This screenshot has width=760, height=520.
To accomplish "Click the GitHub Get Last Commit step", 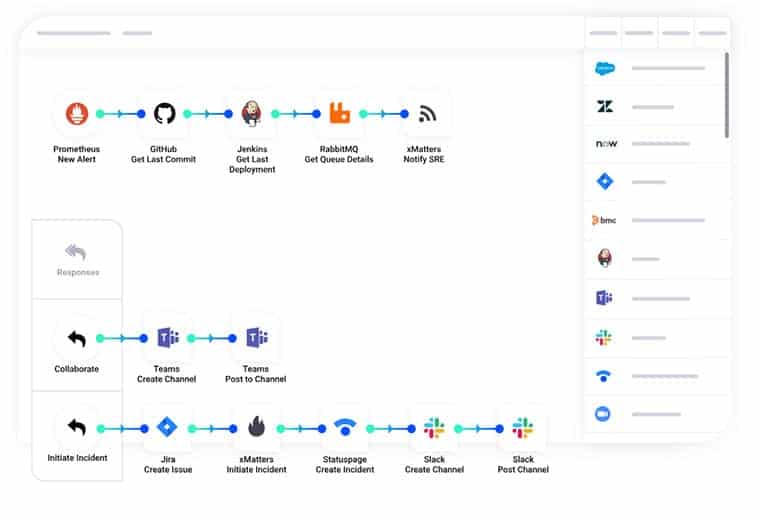I will point(164,114).
